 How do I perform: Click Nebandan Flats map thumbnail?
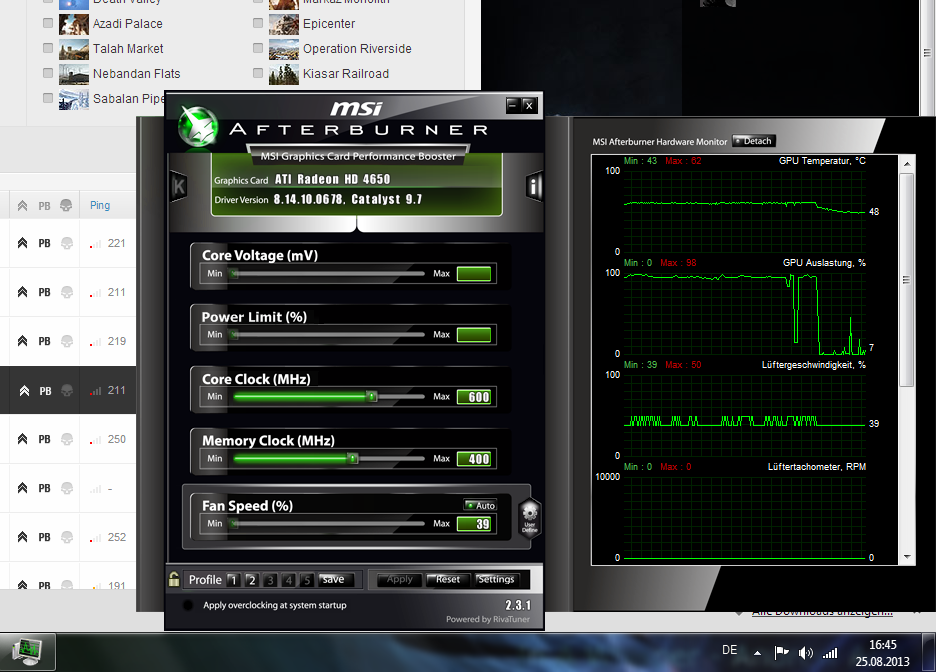pyautogui.click(x=74, y=74)
